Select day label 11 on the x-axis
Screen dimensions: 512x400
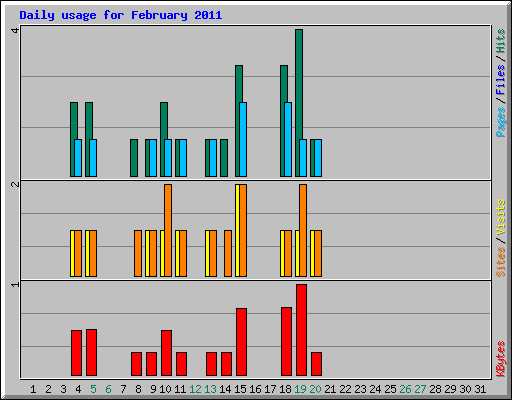tap(180, 389)
